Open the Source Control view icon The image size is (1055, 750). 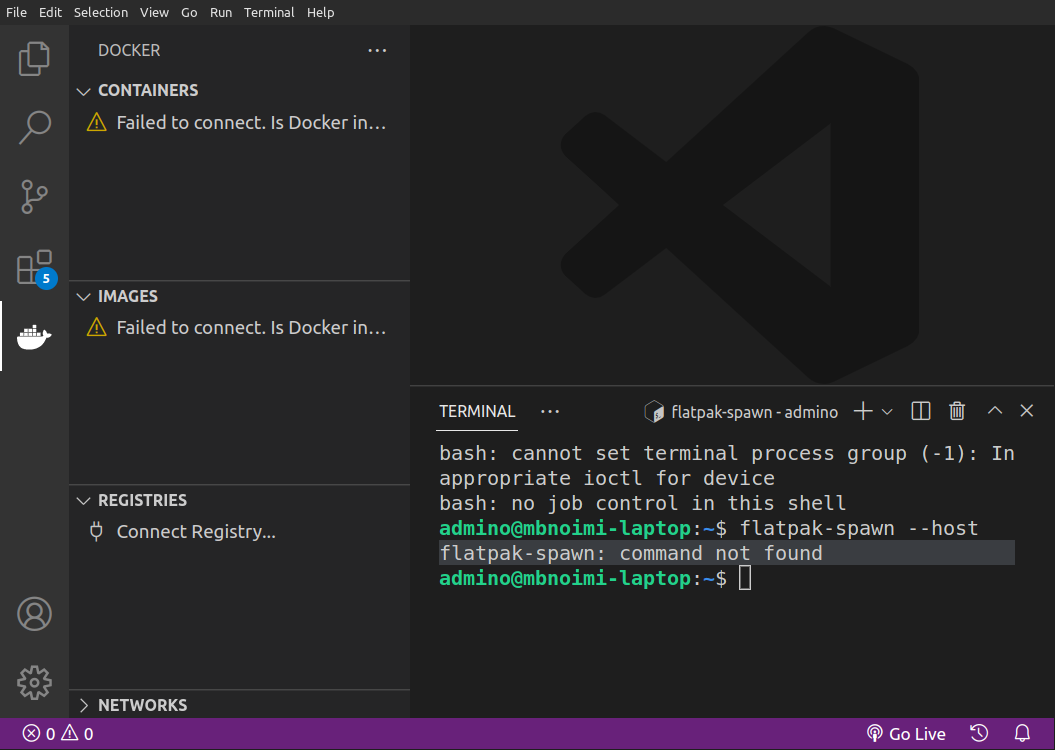pyautogui.click(x=34, y=196)
